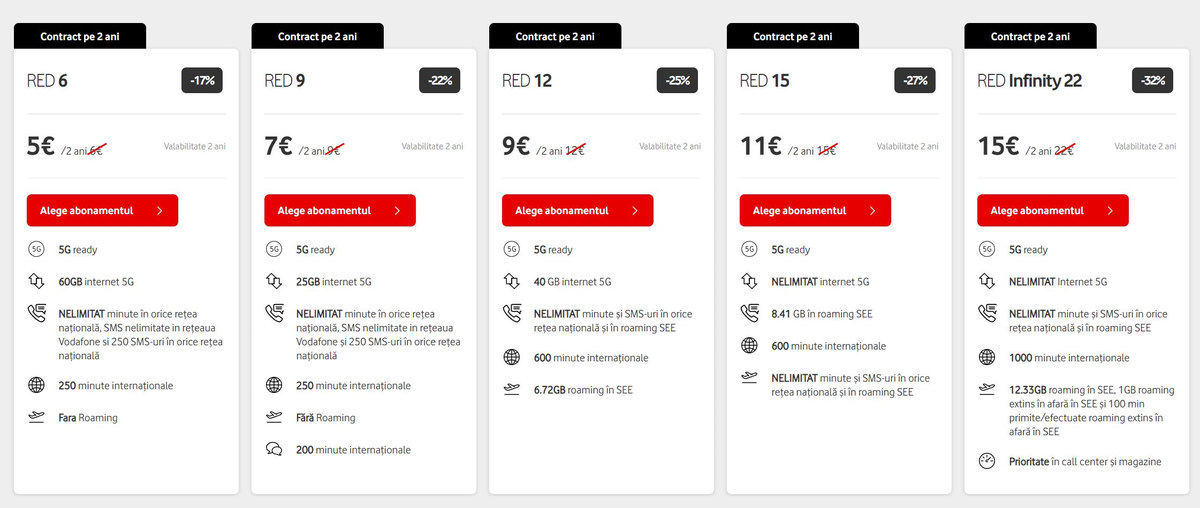The width and height of the screenshot is (1200, 508).
Task: Click the phone icon in RED 9 card
Action: tap(274, 314)
